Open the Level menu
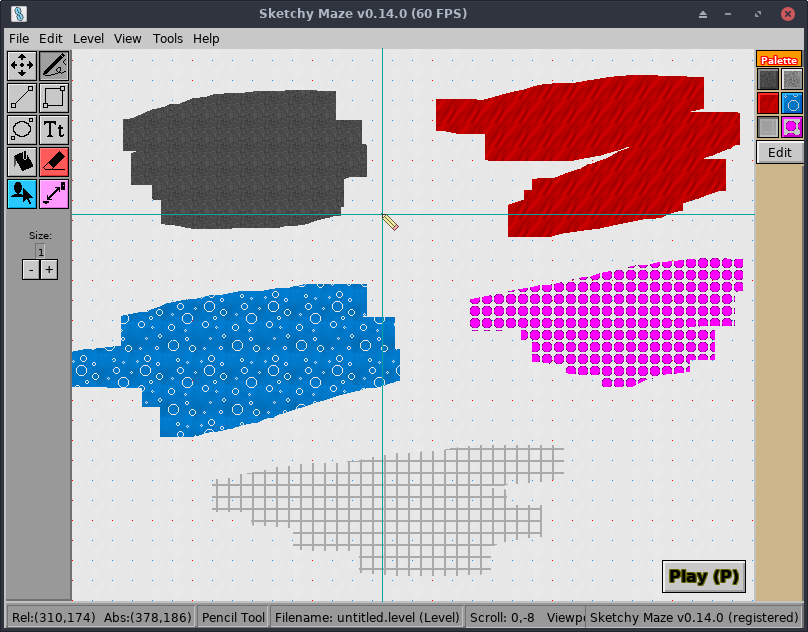Viewport: 808px width, 632px height. (88, 38)
